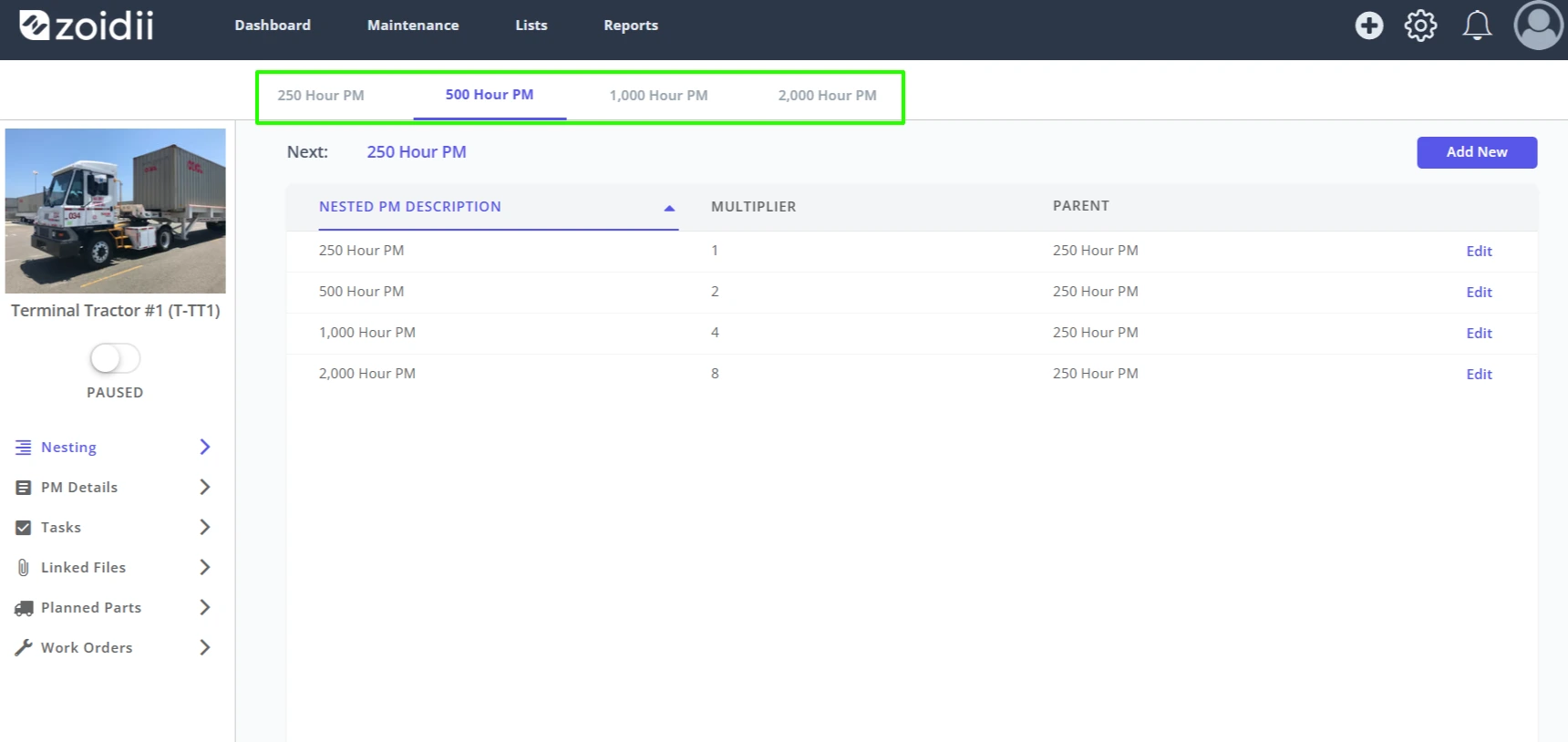Image resolution: width=1568 pixels, height=742 pixels.
Task: Expand the Linked Files chevron
Action: (x=205, y=567)
